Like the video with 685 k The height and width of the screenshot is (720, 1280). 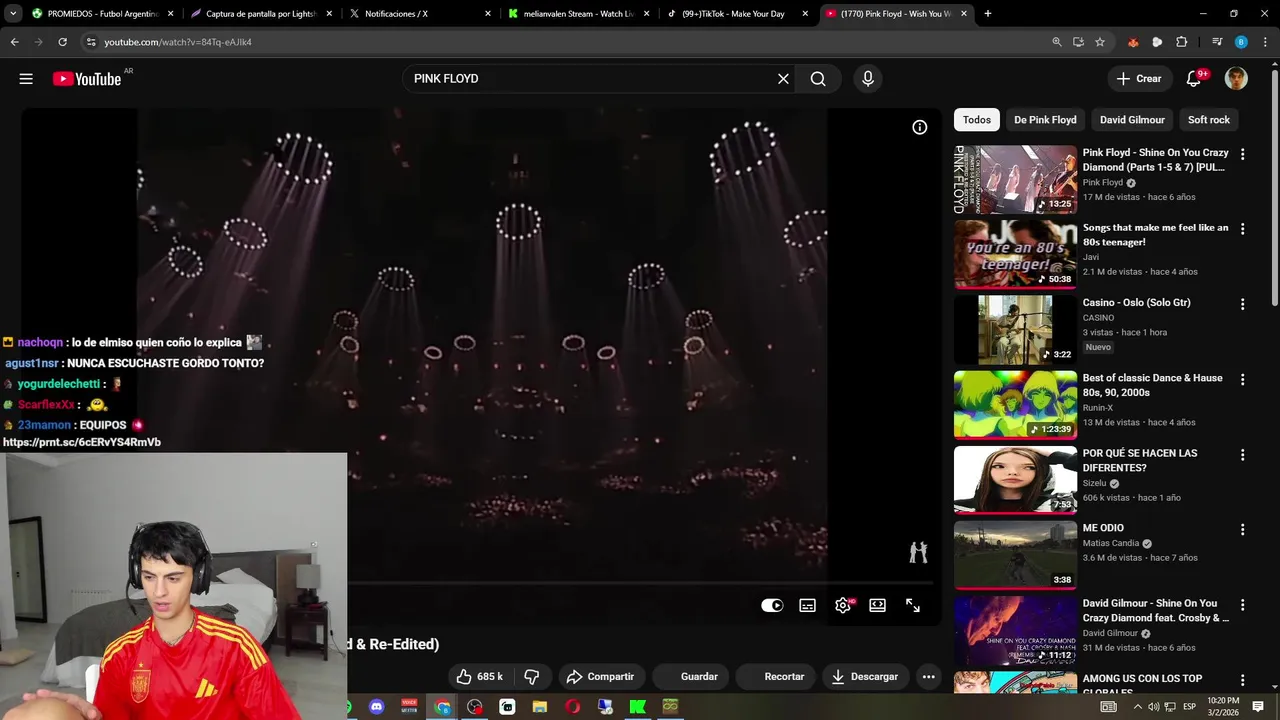480,677
